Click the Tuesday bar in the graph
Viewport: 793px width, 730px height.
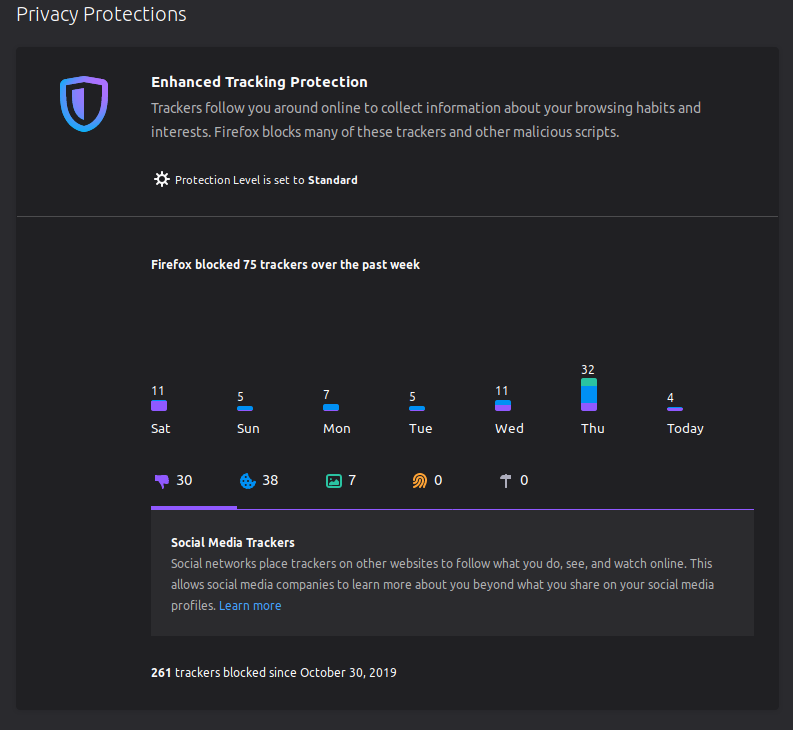[x=417, y=408]
